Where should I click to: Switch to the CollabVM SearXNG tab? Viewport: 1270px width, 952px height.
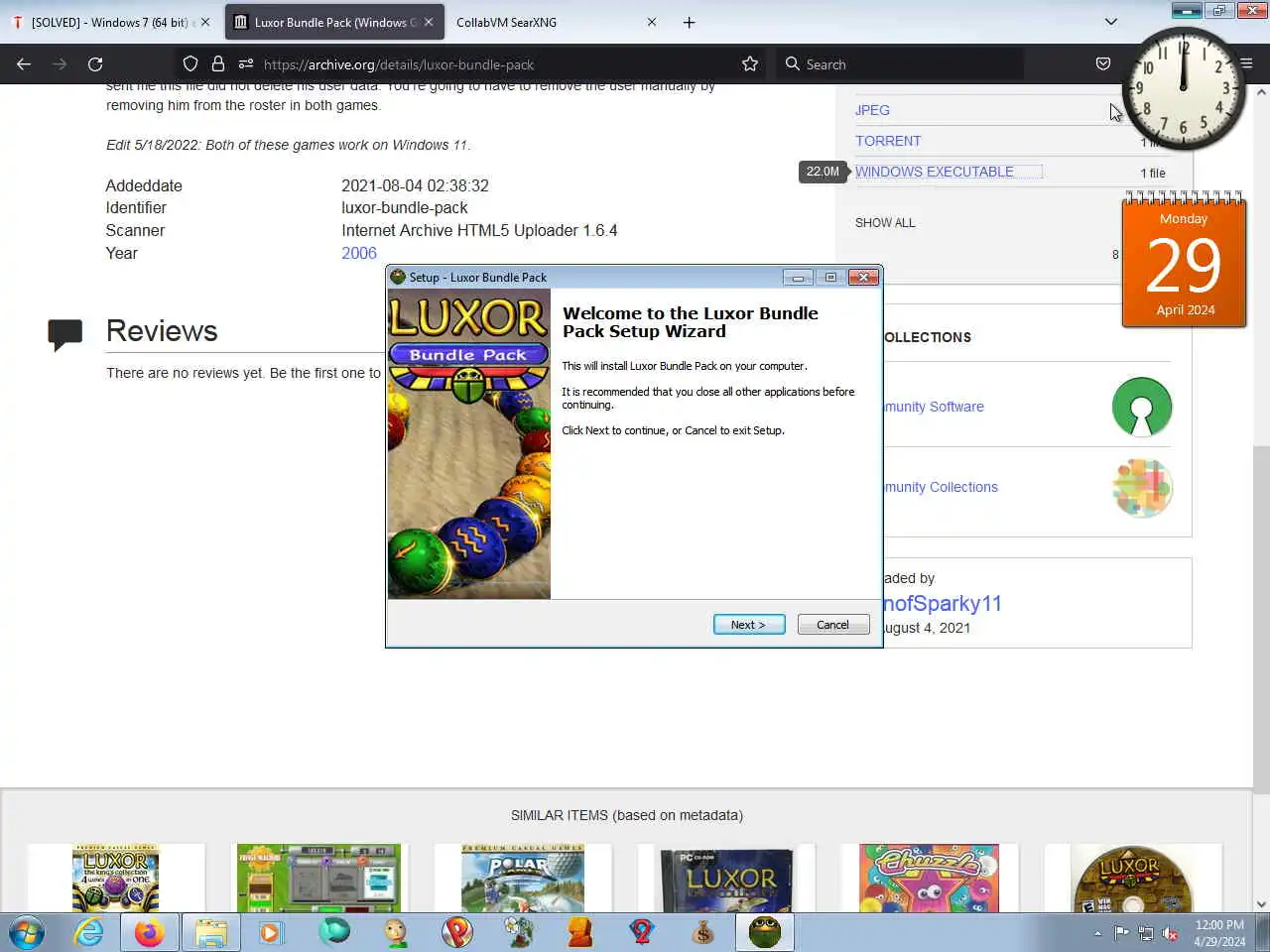(556, 22)
